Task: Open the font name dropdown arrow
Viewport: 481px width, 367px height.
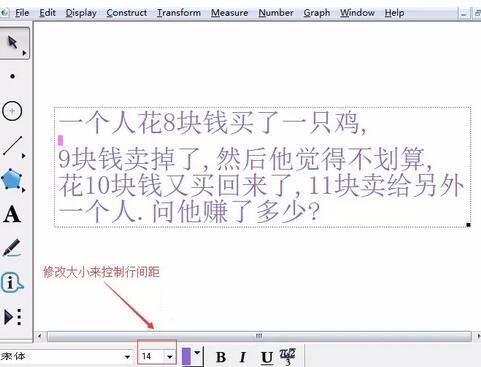Action: click(127, 357)
